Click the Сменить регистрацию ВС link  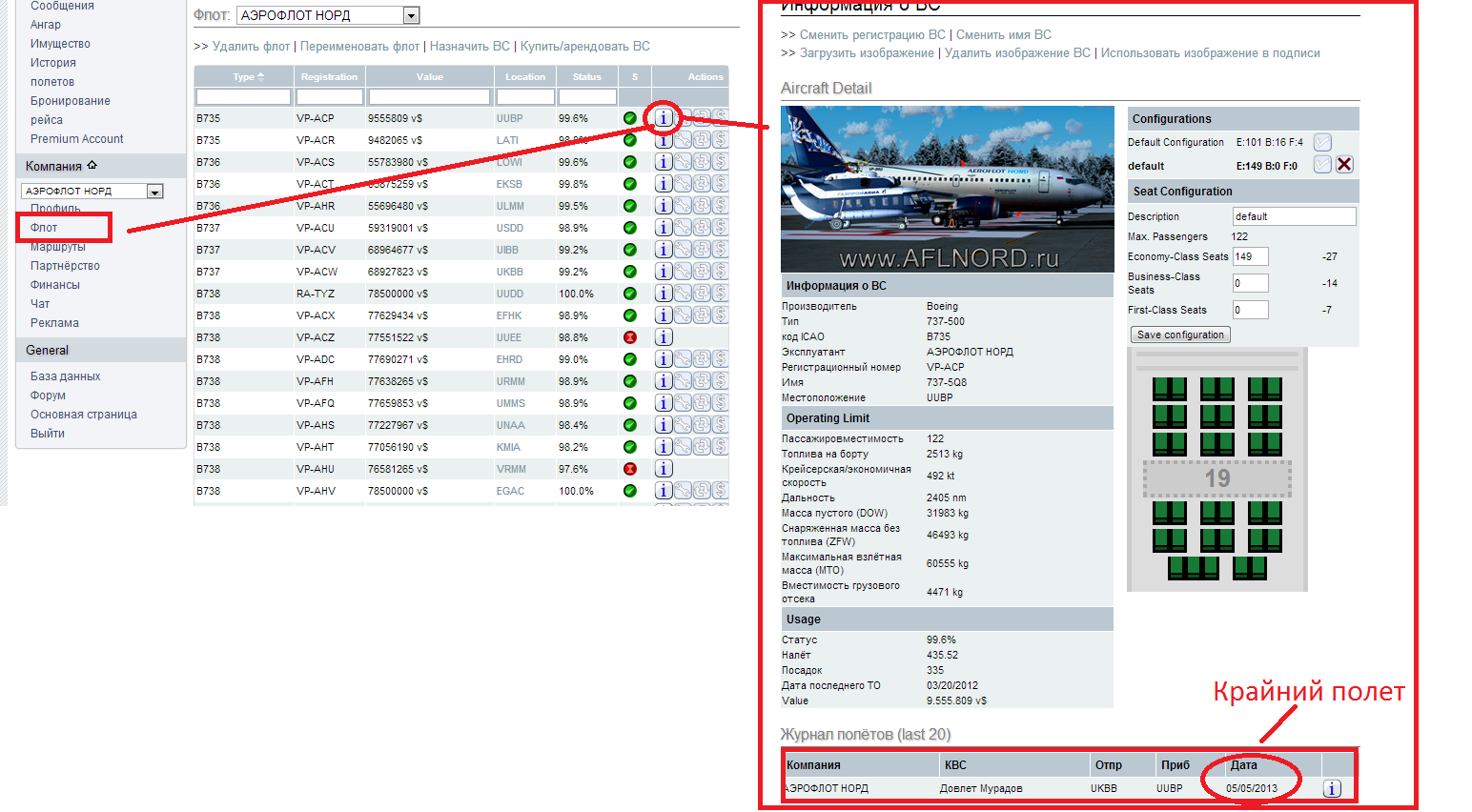click(x=872, y=34)
